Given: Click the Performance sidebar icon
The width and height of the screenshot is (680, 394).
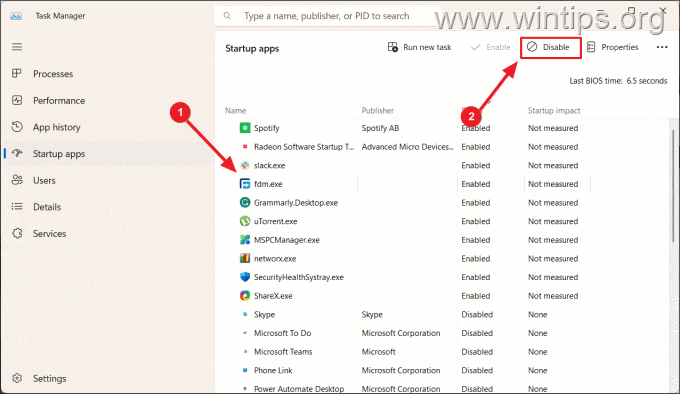Looking at the screenshot, I should [x=17, y=101].
